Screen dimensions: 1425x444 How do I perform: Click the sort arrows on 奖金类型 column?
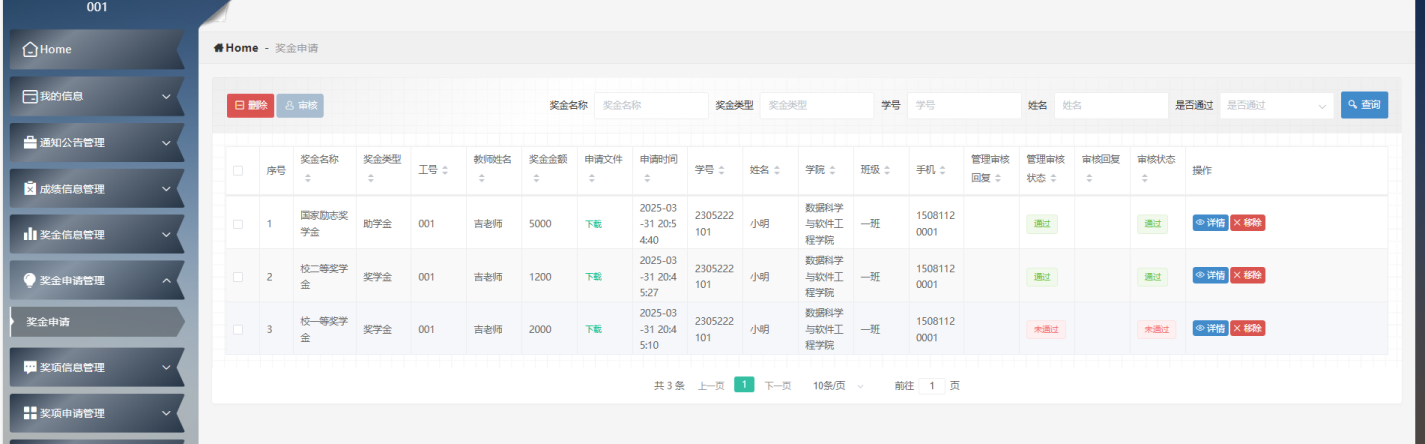371,179
